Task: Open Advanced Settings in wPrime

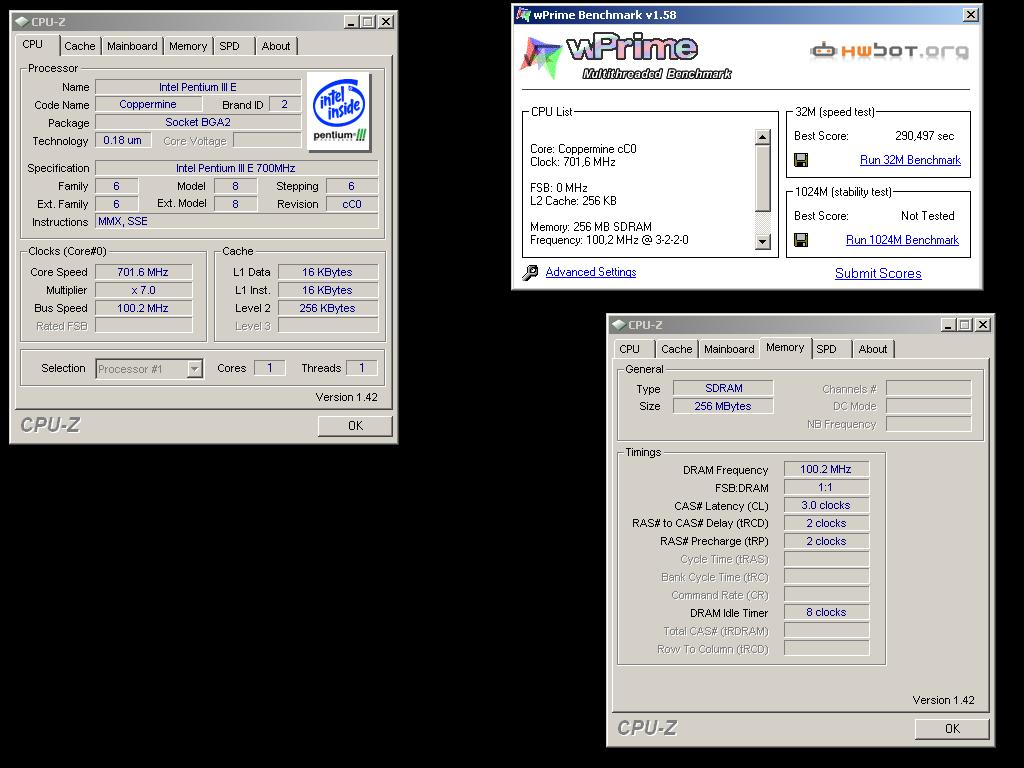Action: [x=590, y=272]
